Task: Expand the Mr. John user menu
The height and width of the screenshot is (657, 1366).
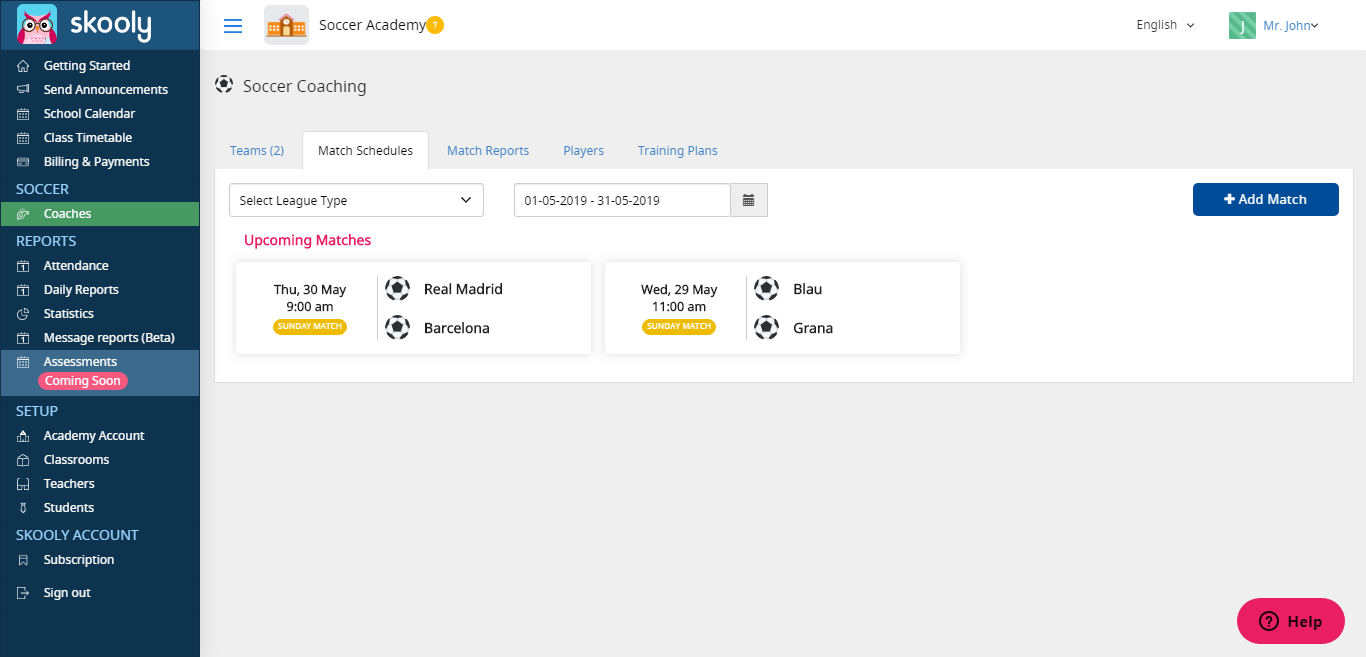Action: coord(1291,26)
